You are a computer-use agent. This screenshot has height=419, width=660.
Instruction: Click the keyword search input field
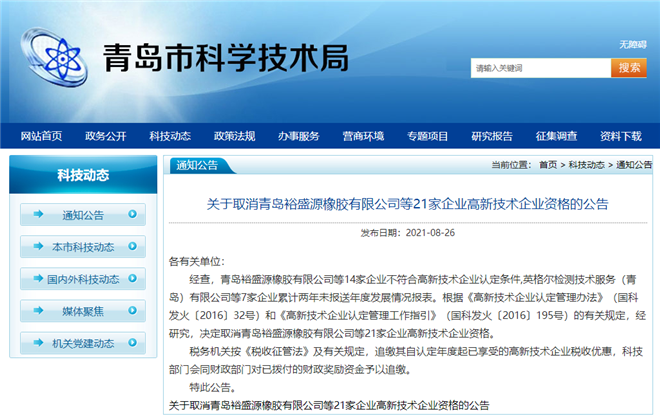(541, 68)
